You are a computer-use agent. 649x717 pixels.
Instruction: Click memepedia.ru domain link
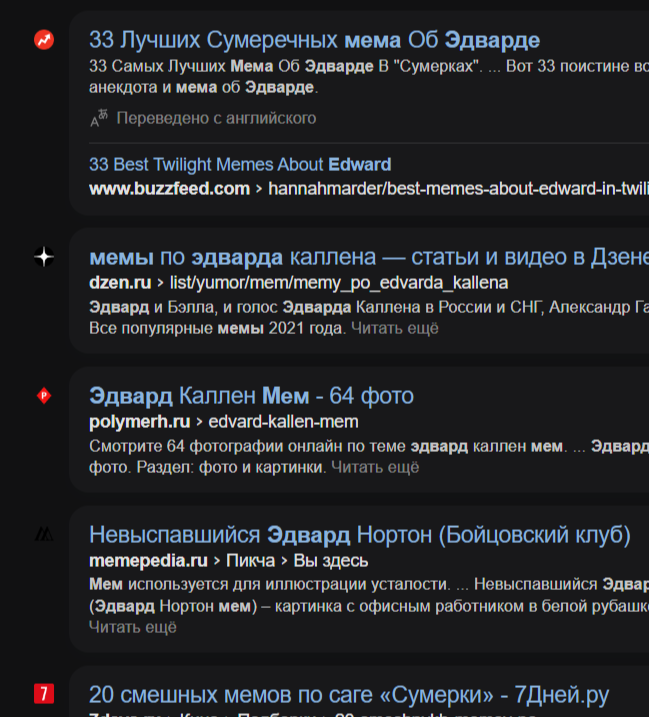pos(148,561)
